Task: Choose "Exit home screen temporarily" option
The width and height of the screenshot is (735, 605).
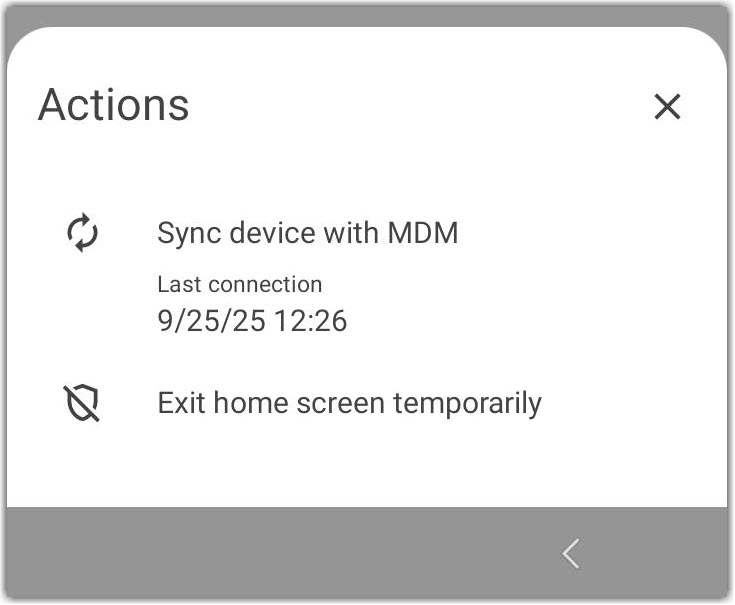Action: (x=349, y=403)
